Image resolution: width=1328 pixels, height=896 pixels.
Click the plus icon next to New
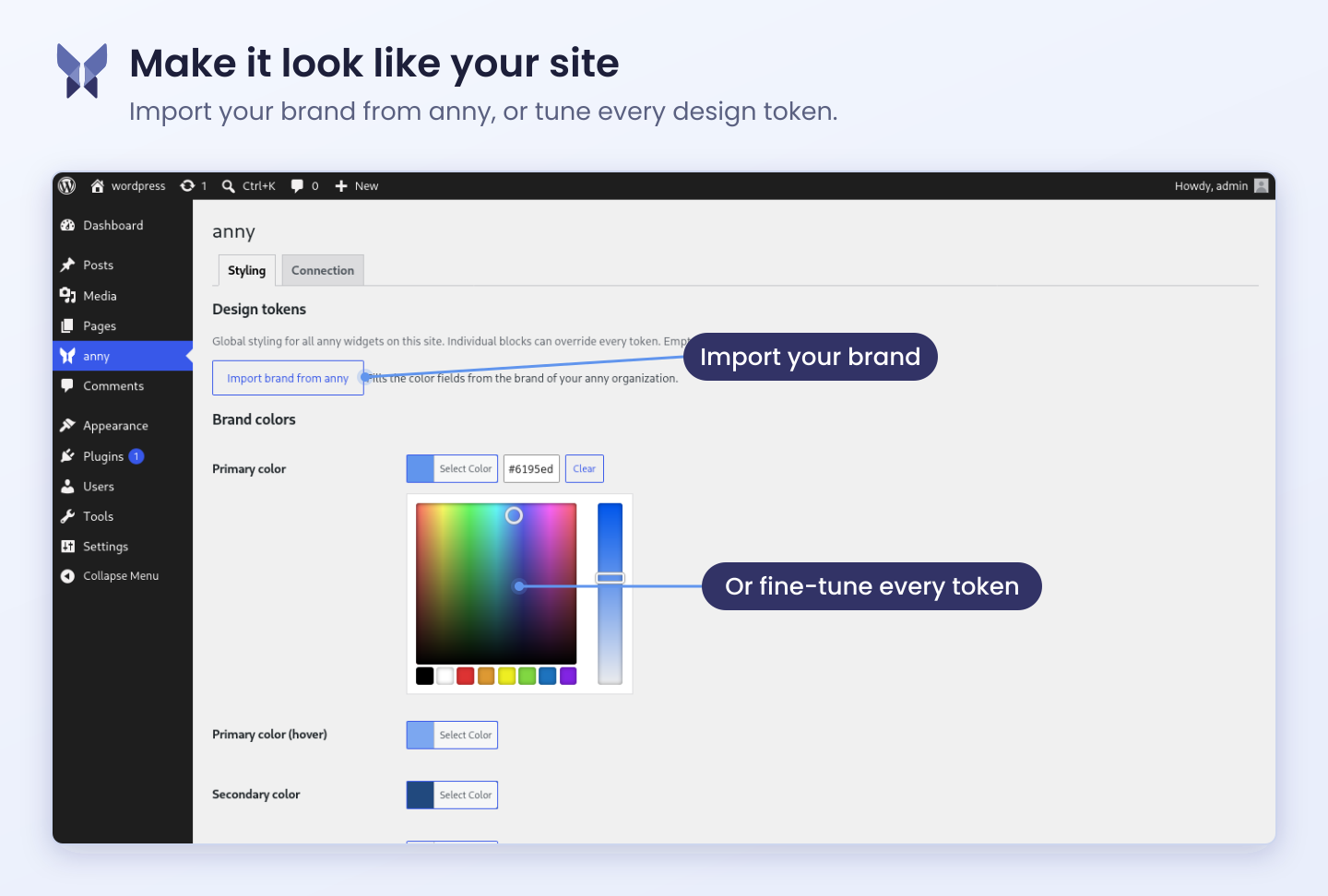341,185
